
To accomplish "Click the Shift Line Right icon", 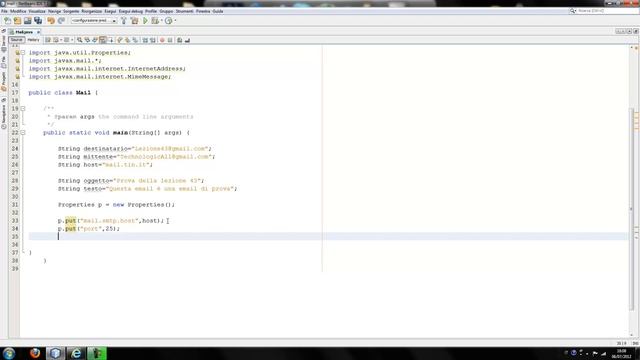I will (153, 40).
